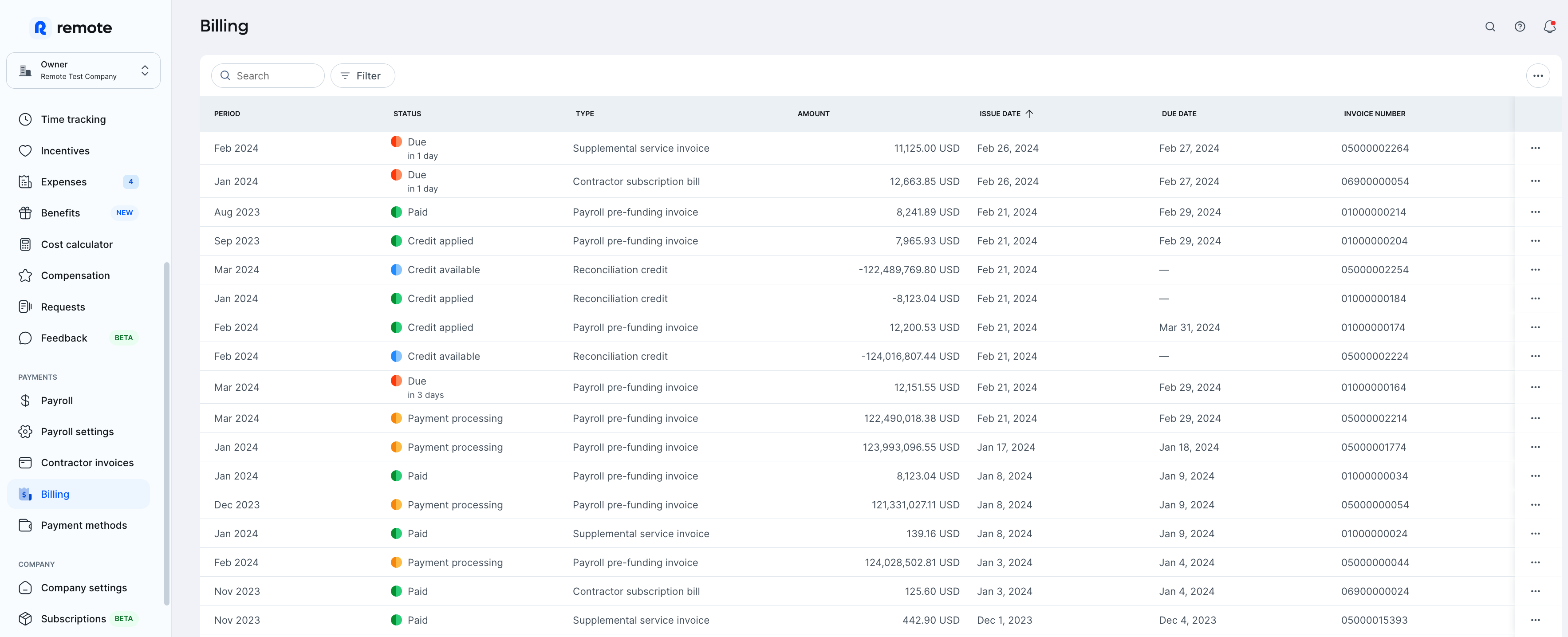Sort by Type column header
Image resolution: width=1568 pixels, height=637 pixels.
584,114
